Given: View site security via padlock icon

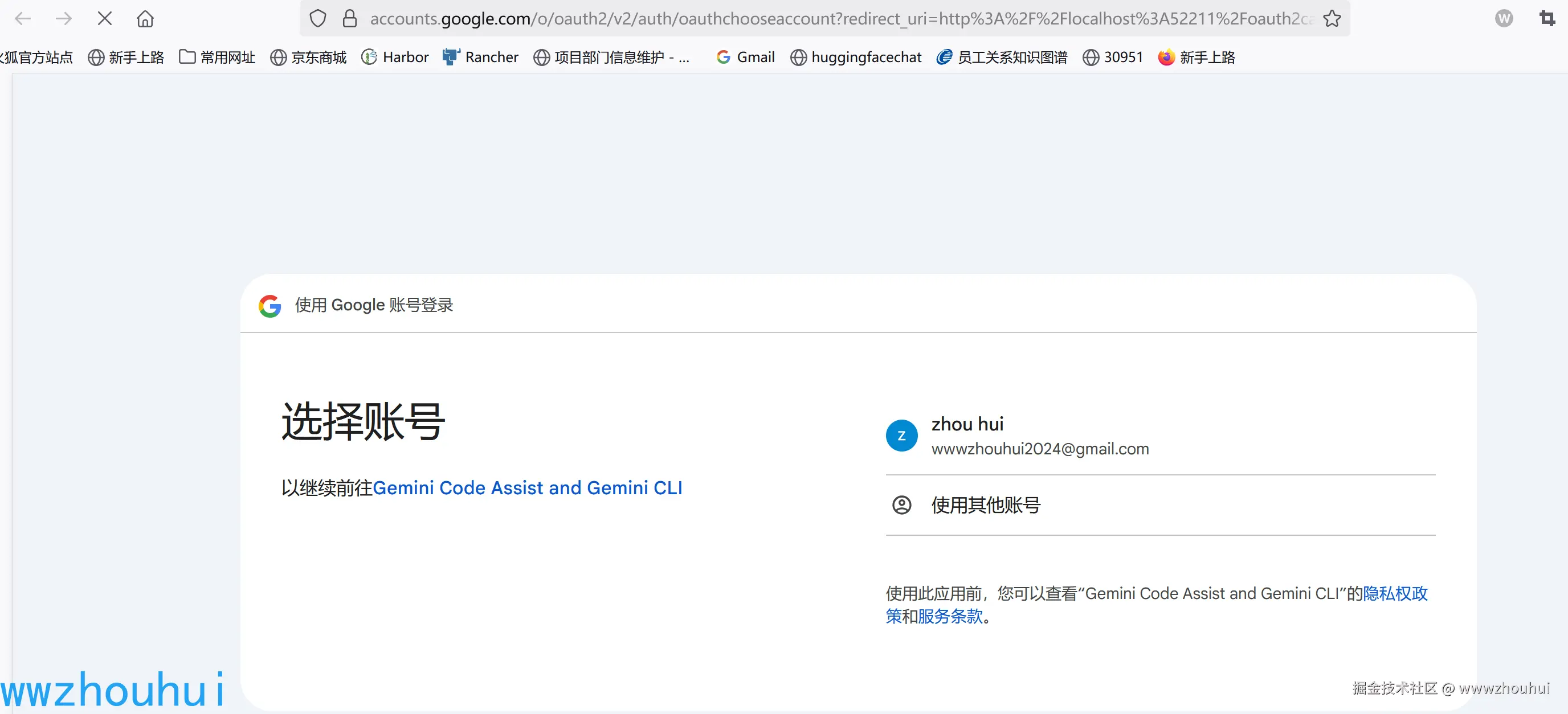Looking at the screenshot, I should click(x=349, y=19).
